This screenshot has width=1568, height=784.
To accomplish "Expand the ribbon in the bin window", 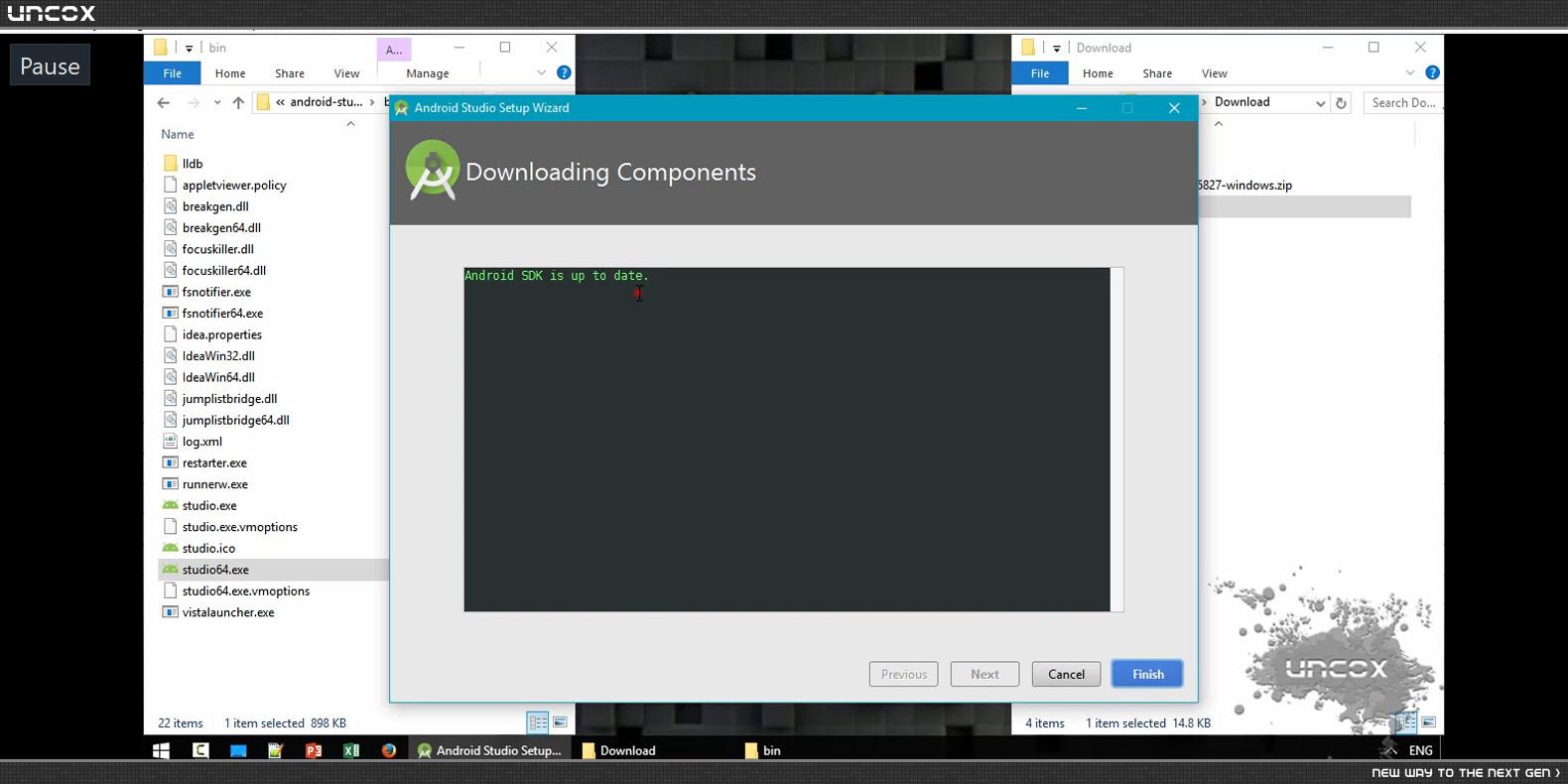I will pyautogui.click(x=541, y=72).
